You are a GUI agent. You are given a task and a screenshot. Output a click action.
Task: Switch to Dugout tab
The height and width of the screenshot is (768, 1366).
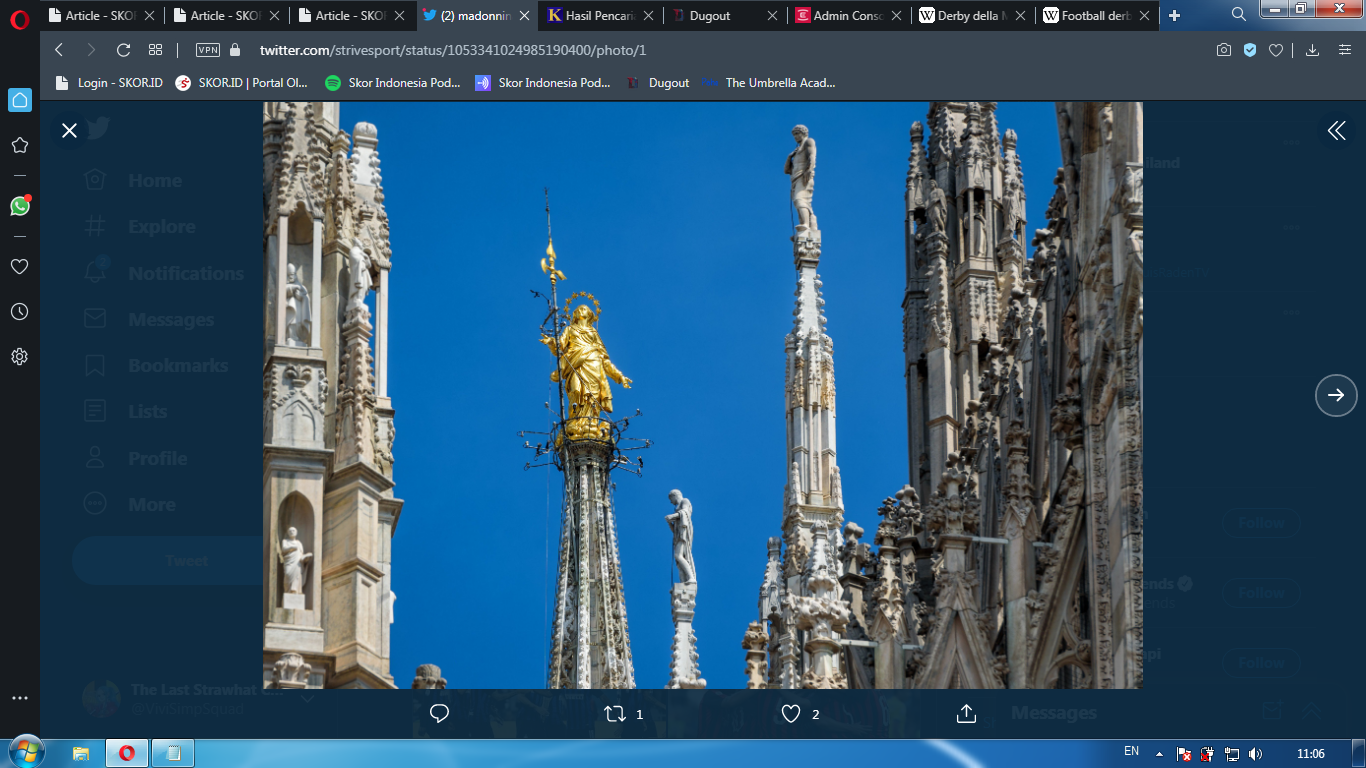726,16
